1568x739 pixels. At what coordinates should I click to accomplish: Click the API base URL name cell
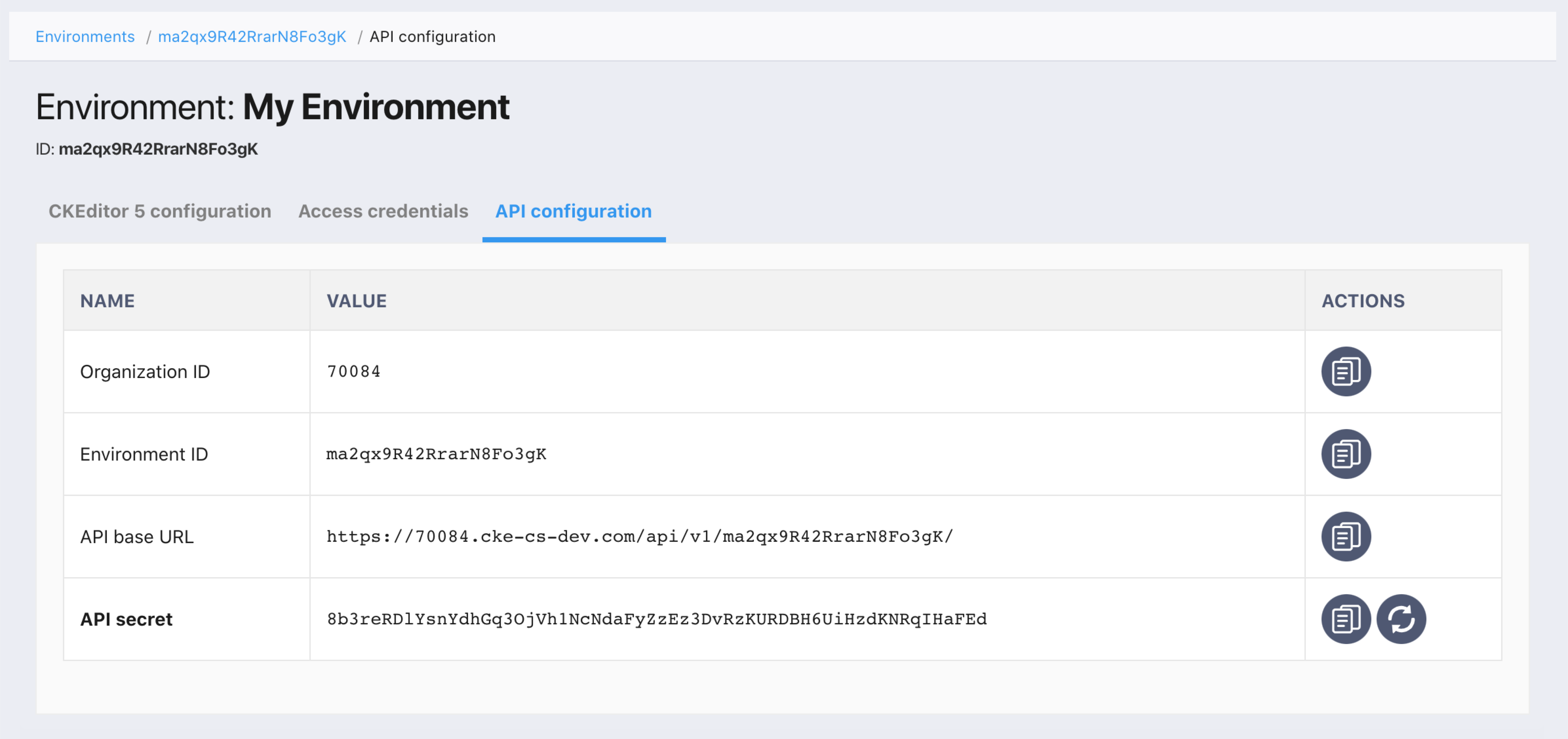(187, 537)
